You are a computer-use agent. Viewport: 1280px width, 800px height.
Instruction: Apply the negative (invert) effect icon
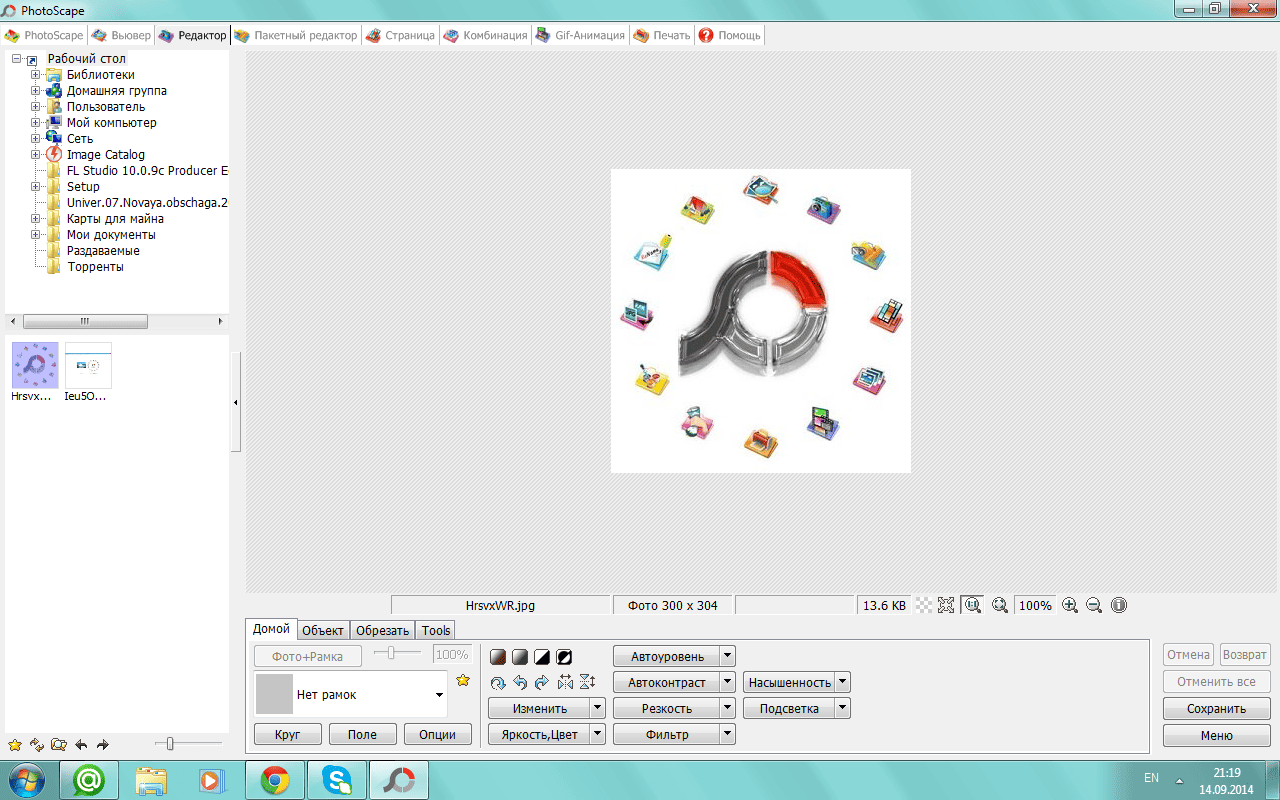click(564, 657)
